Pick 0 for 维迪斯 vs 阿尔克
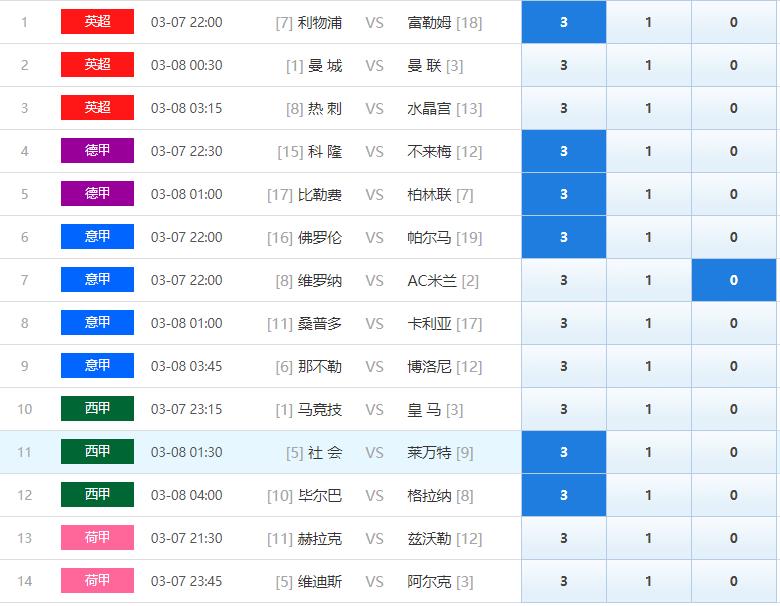 734,581
